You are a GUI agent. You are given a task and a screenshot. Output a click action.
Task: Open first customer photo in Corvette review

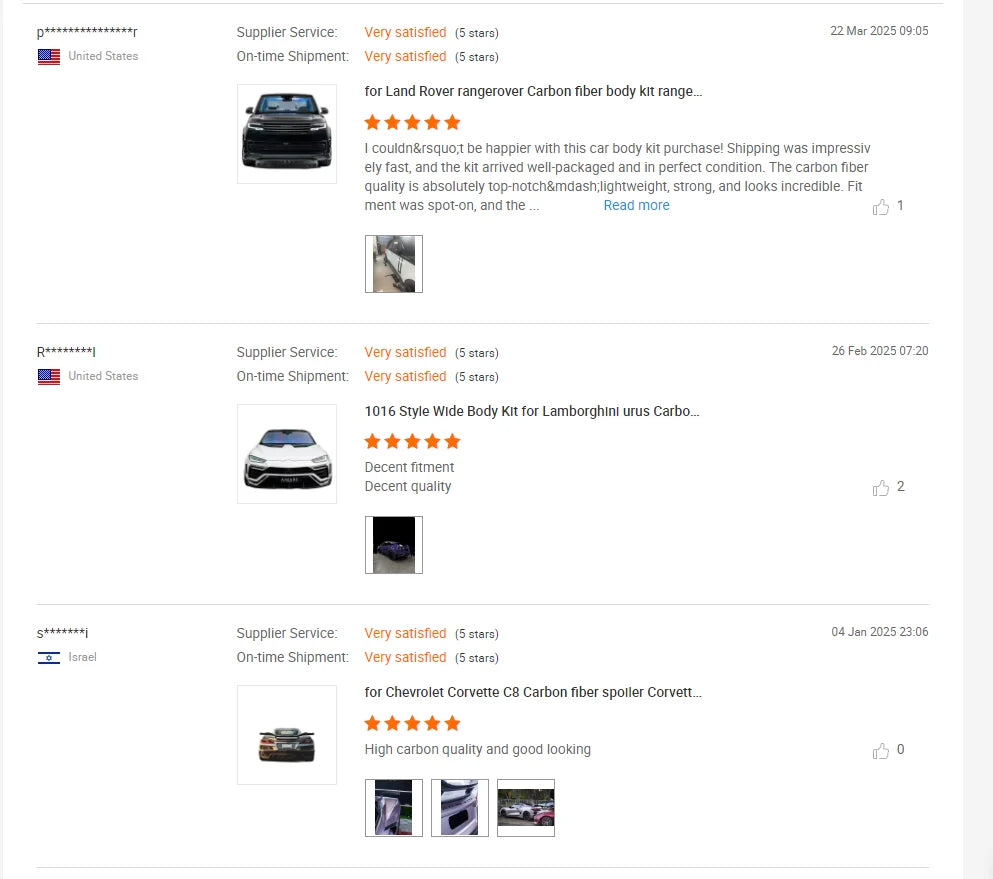coord(394,808)
